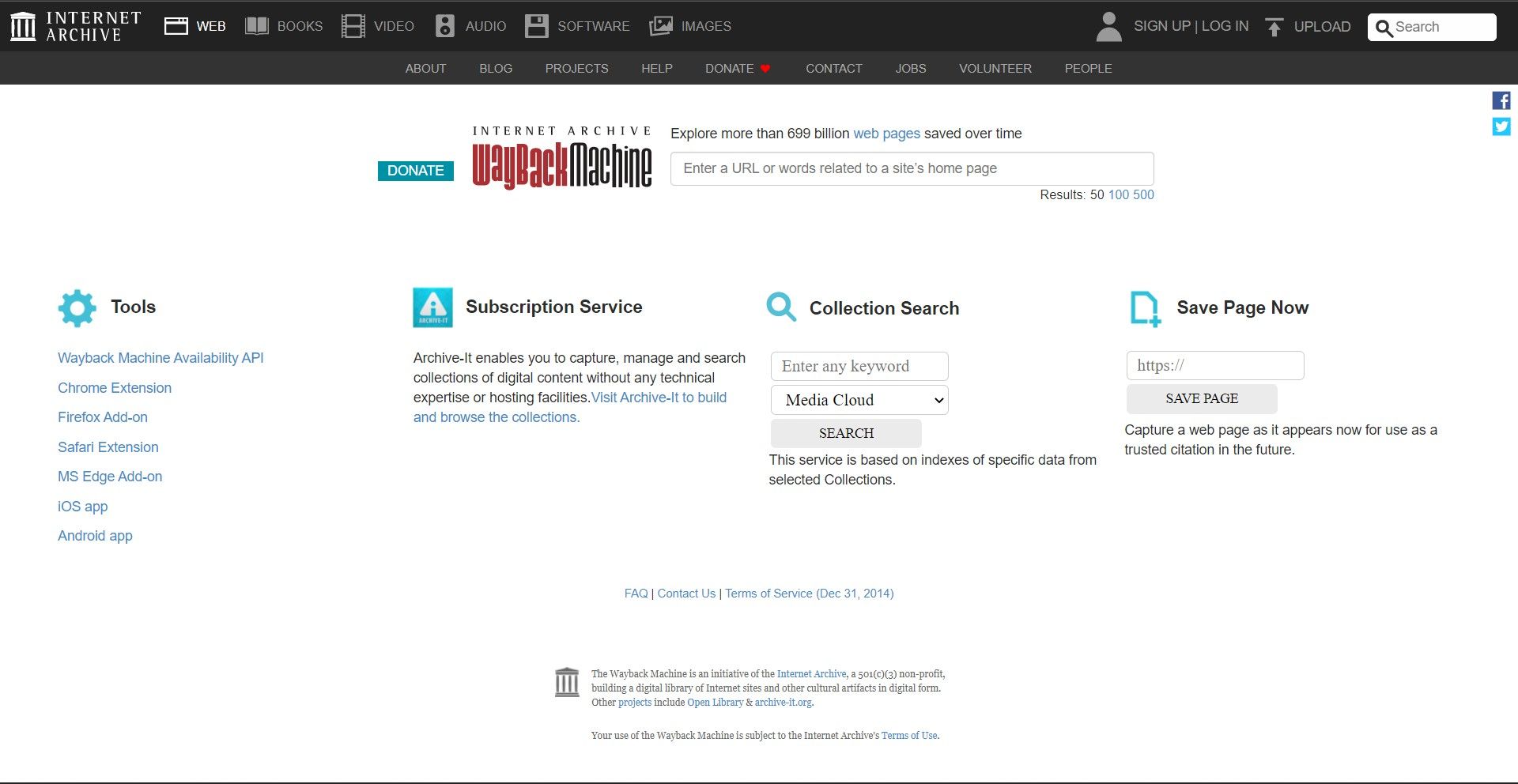This screenshot has width=1518, height=784.
Task: Click the SEARCH button under Collection Search
Action: pyautogui.click(x=846, y=433)
